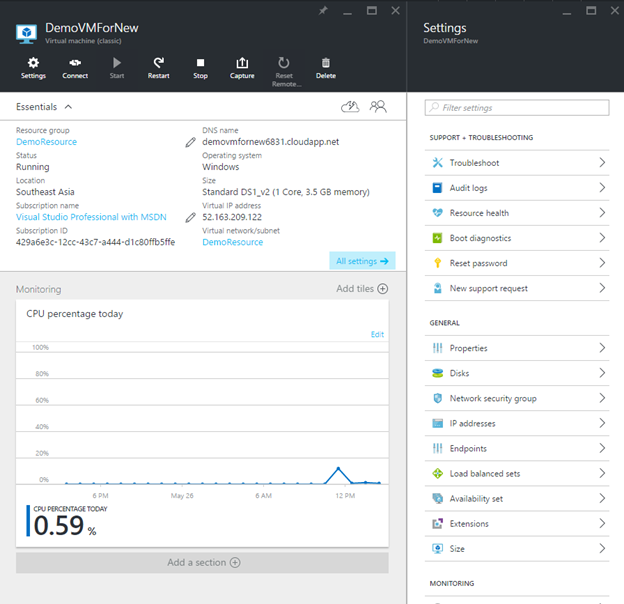
Task: Click the Settings gear icon in toolbar
Action: click(x=33, y=63)
